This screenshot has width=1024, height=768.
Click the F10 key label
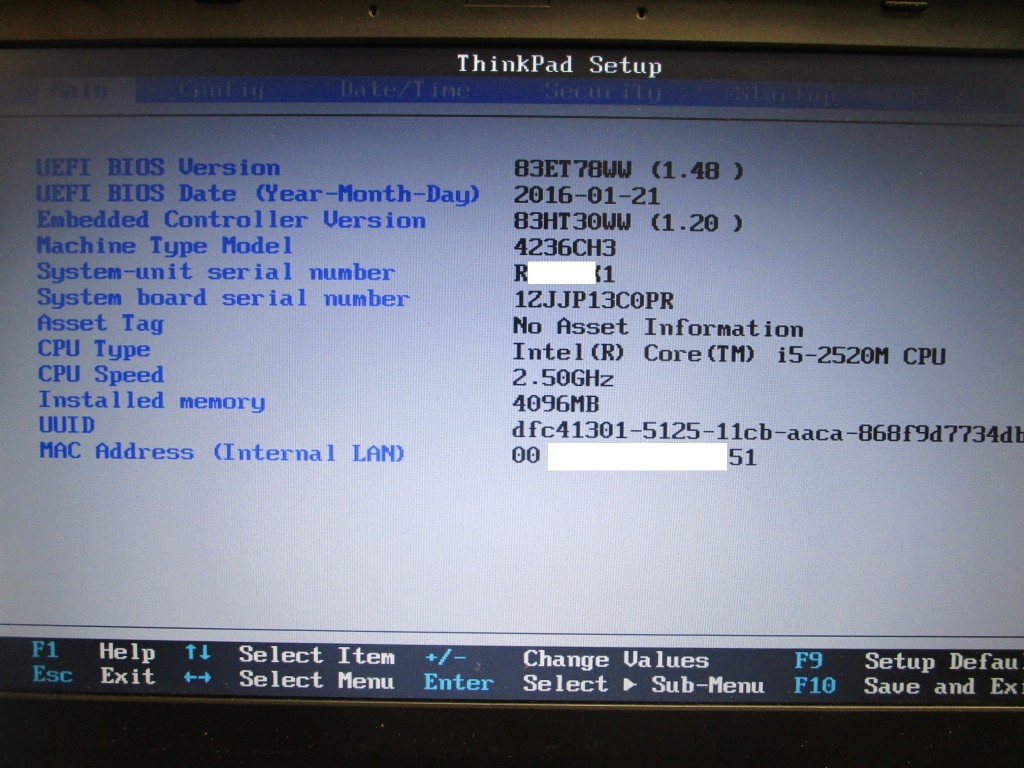pos(815,685)
